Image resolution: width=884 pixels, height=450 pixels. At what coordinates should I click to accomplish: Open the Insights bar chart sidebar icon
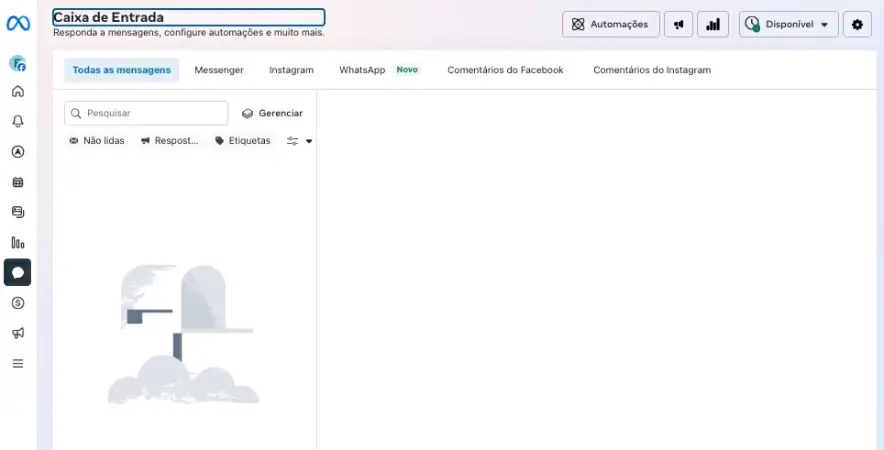18,242
